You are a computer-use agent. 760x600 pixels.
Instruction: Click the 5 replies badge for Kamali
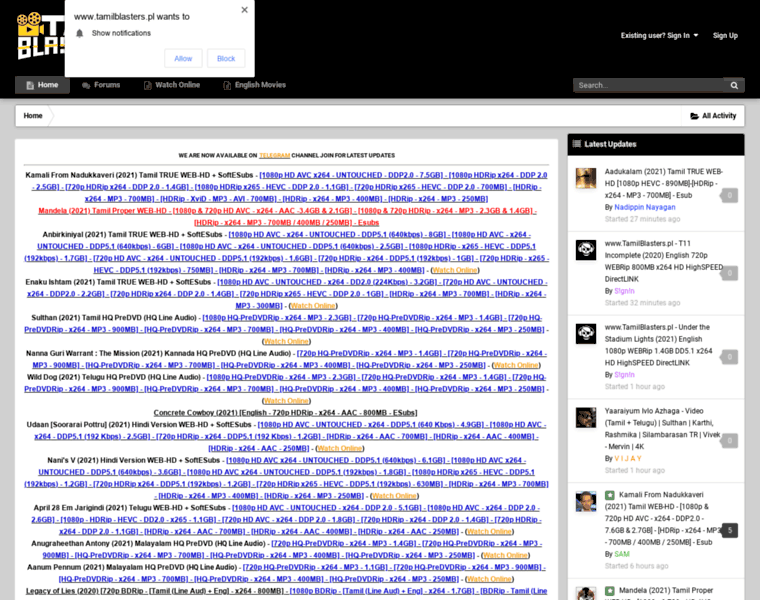pos(730,530)
